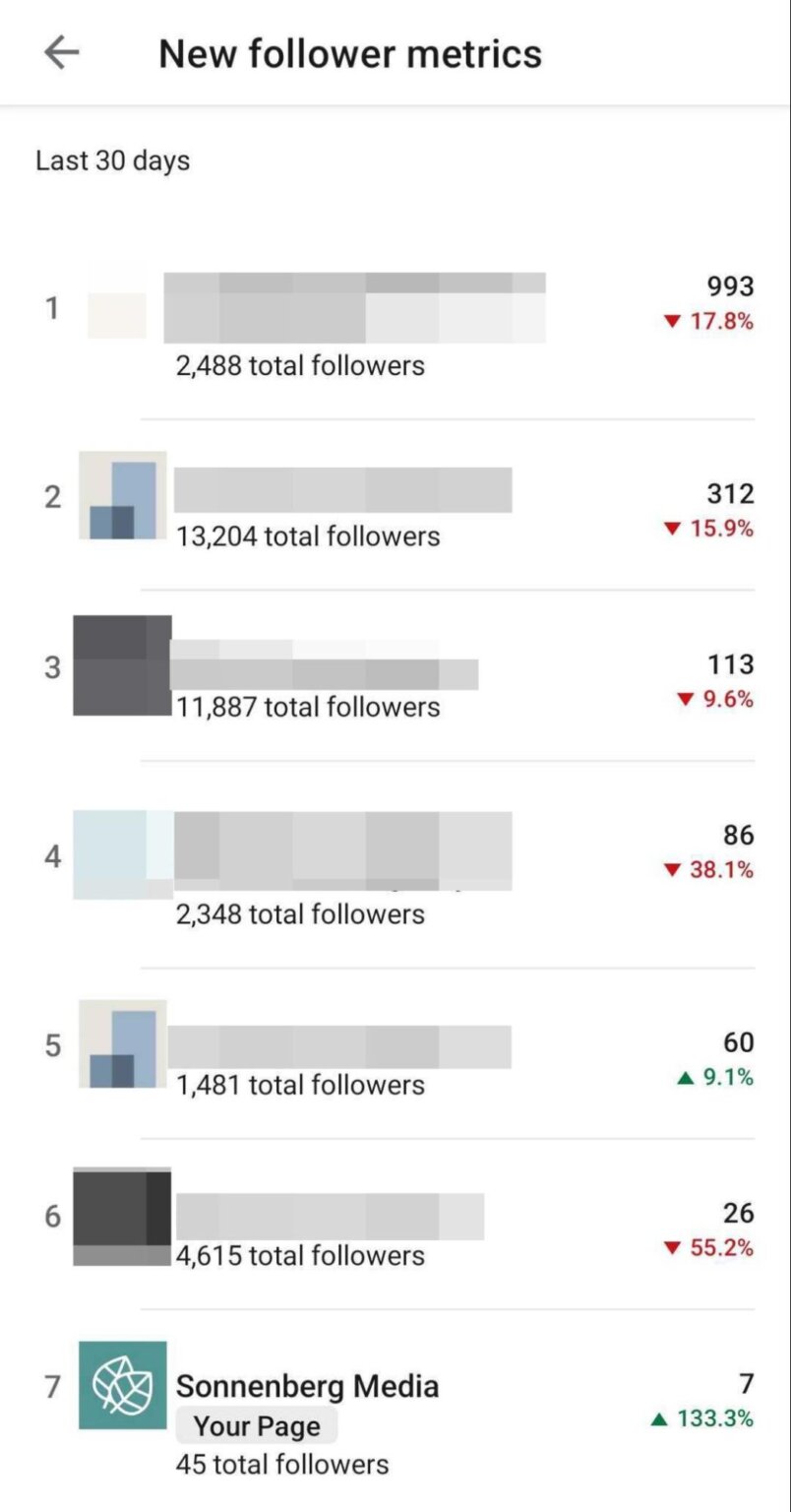
Task: Open the Last 30 days period selector
Action: click(x=112, y=159)
